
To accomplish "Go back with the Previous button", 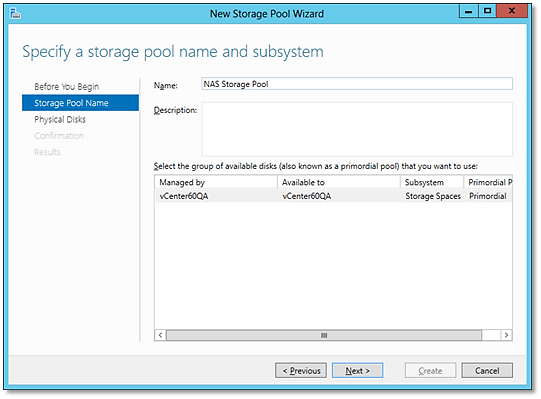I will click(x=301, y=370).
